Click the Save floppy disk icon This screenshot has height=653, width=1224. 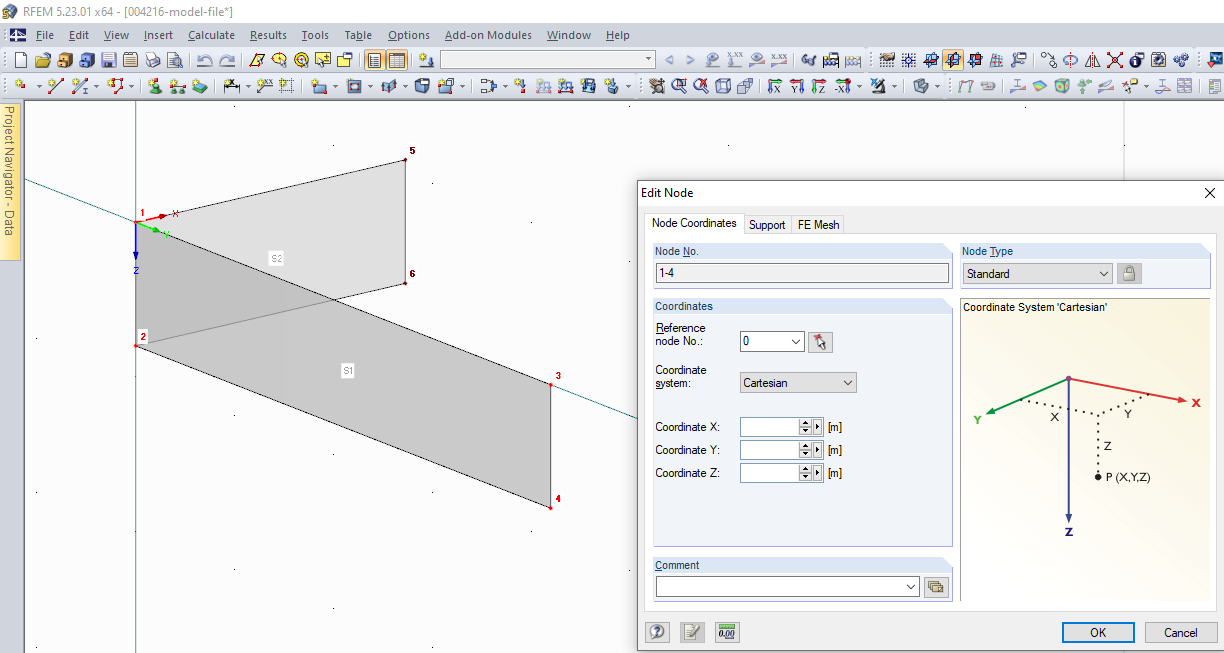[x=108, y=60]
